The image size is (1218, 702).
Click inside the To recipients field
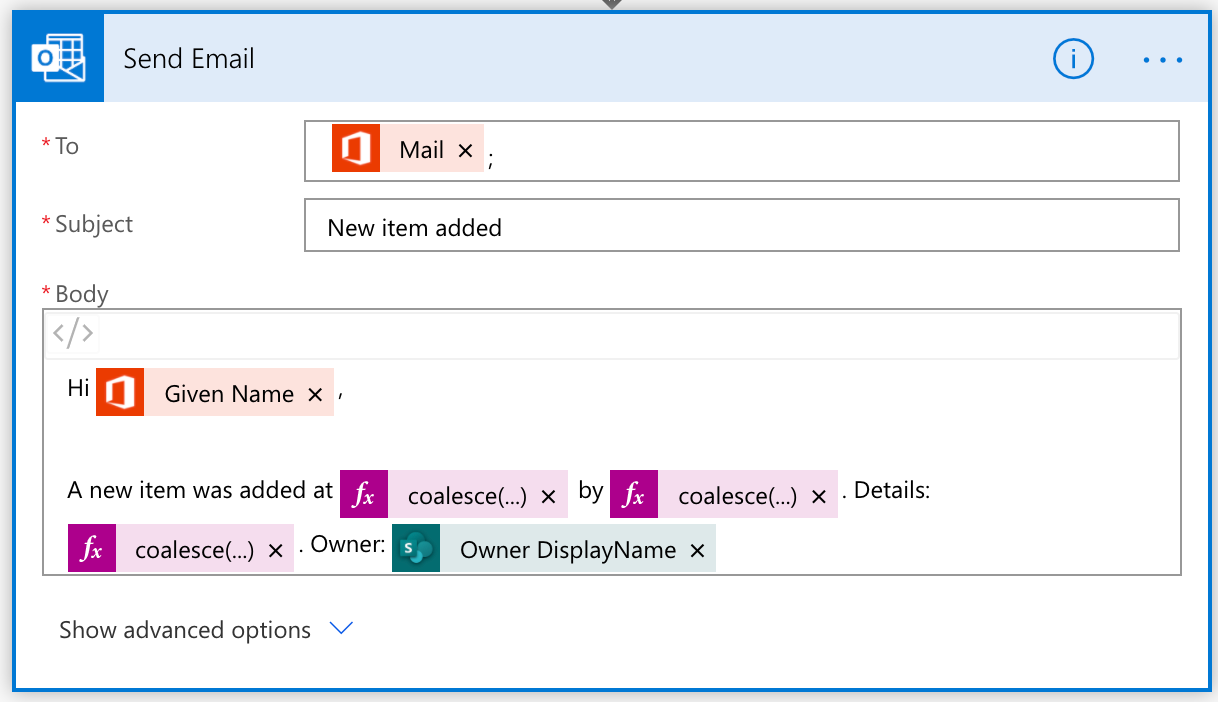point(800,150)
